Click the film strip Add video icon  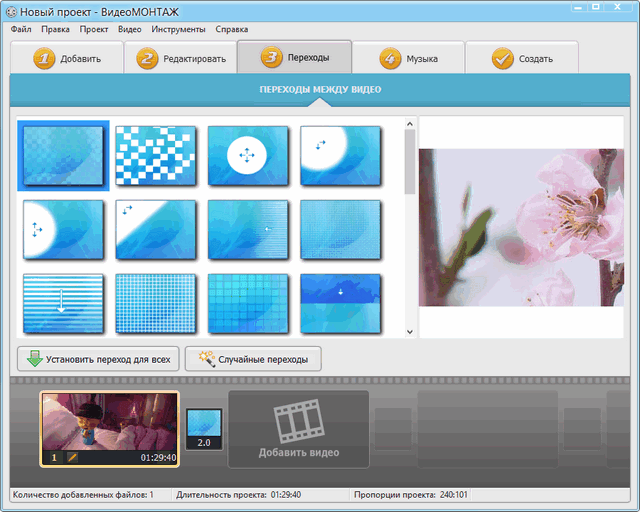[x=299, y=422]
